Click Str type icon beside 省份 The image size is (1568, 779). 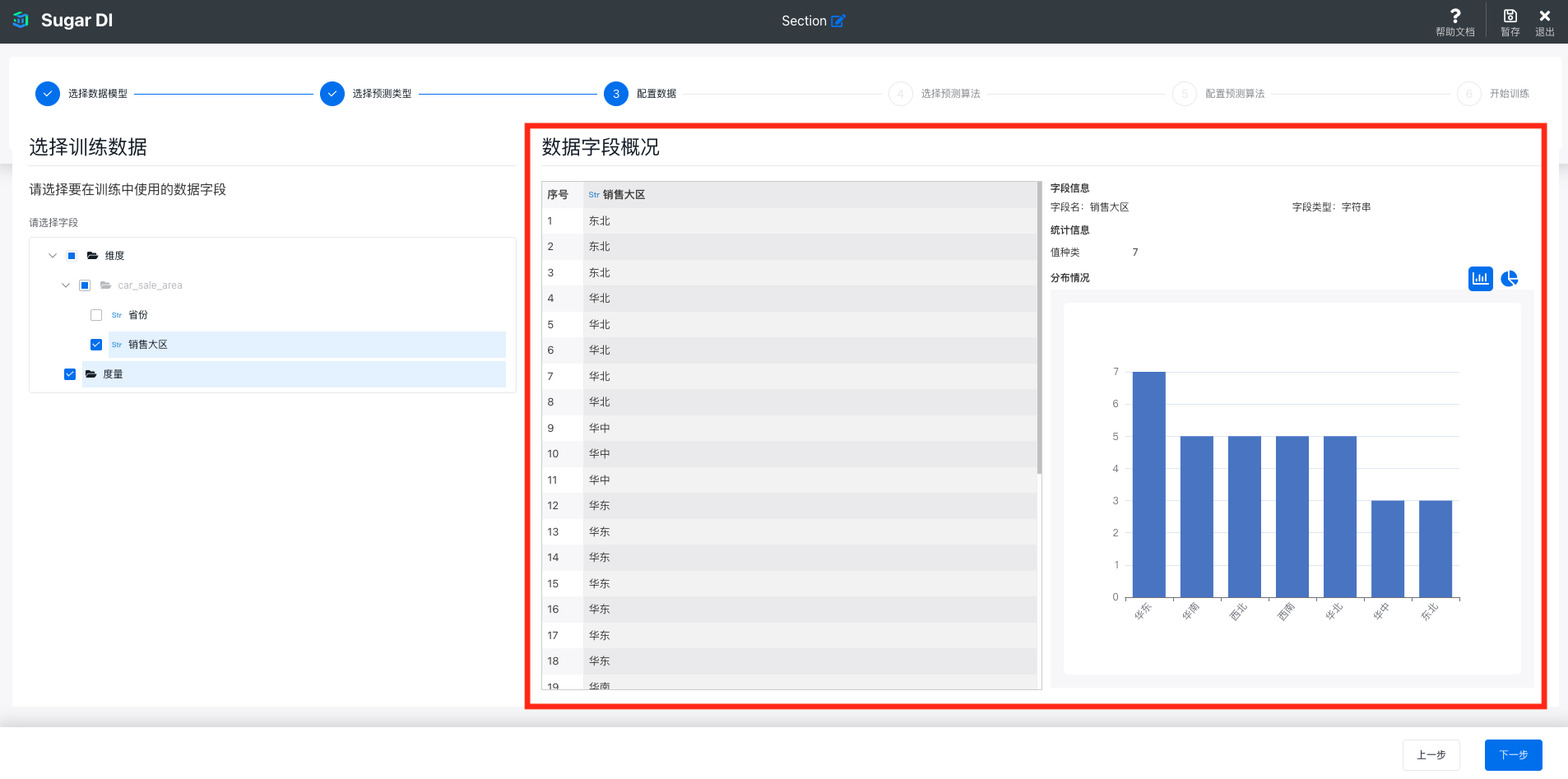tap(117, 315)
